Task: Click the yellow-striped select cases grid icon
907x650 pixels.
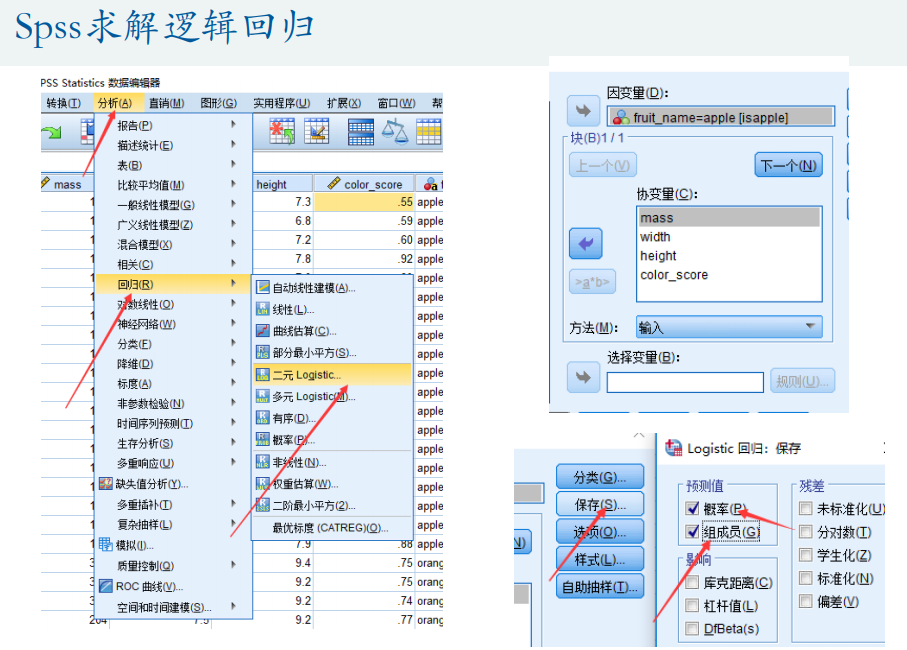Action: coord(429,131)
